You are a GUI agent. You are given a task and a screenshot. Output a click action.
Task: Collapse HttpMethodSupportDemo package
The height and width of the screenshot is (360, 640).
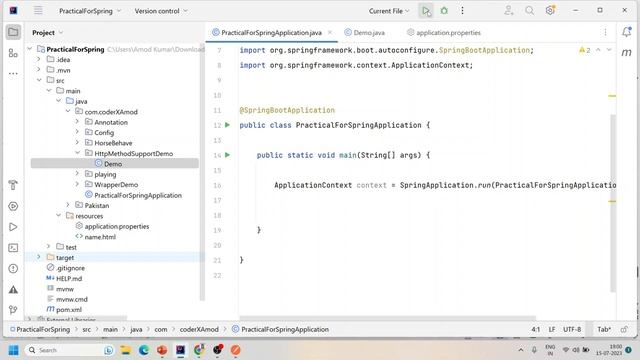[78, 153]
